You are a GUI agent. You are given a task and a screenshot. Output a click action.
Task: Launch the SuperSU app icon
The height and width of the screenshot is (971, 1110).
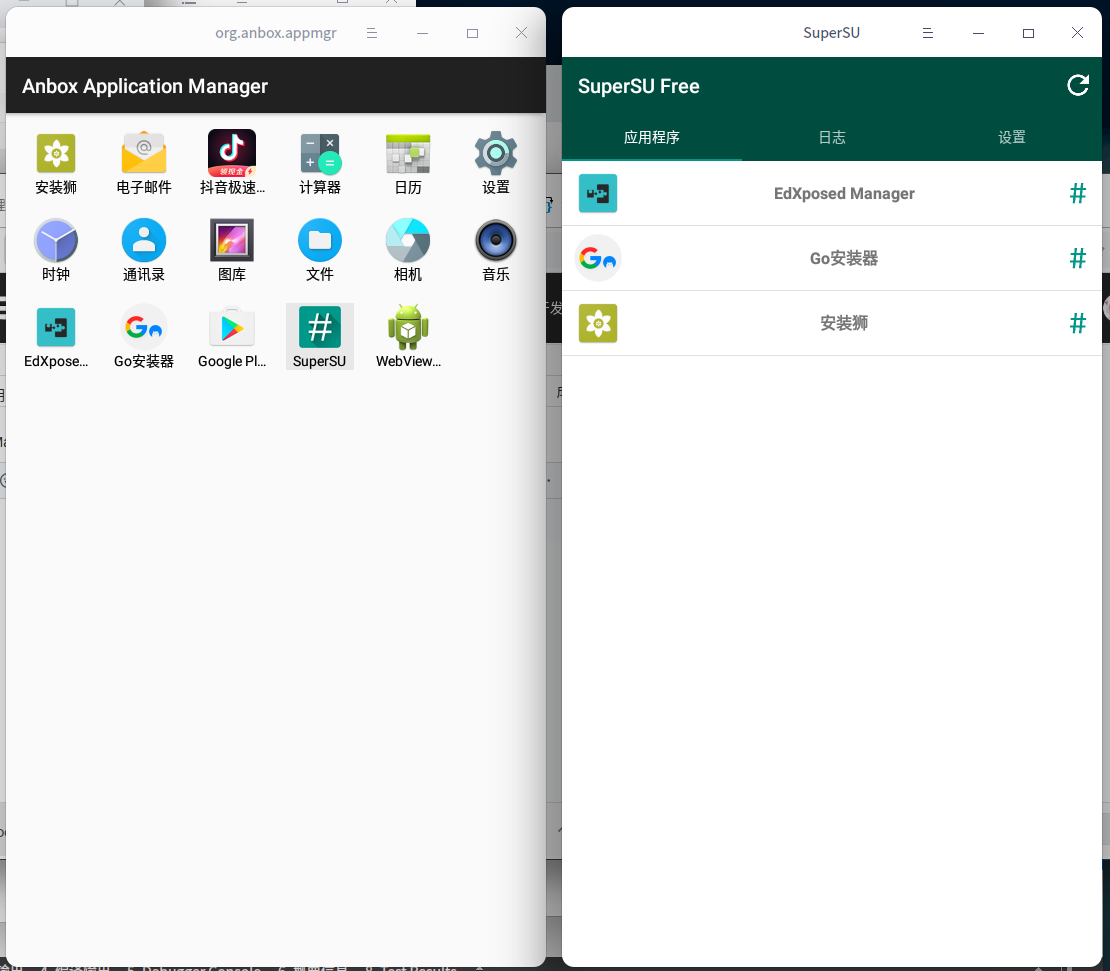pyautogui.click(x=320, y=338)
